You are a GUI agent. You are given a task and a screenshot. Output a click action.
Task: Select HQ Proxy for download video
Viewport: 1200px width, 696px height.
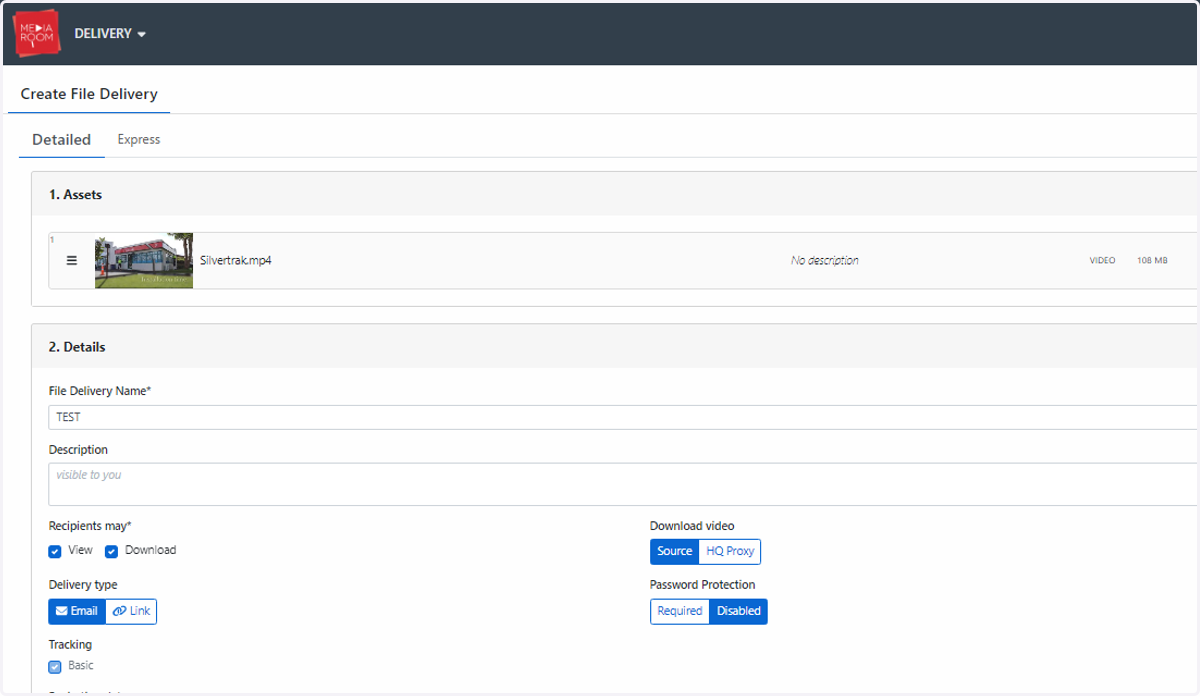coord(730,551)
